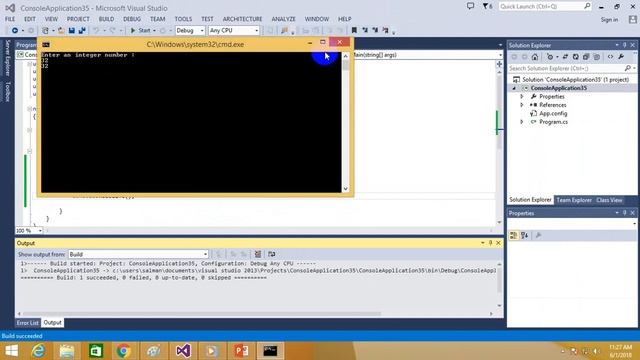Click the View Code icon in Solution Explorer

610,57
